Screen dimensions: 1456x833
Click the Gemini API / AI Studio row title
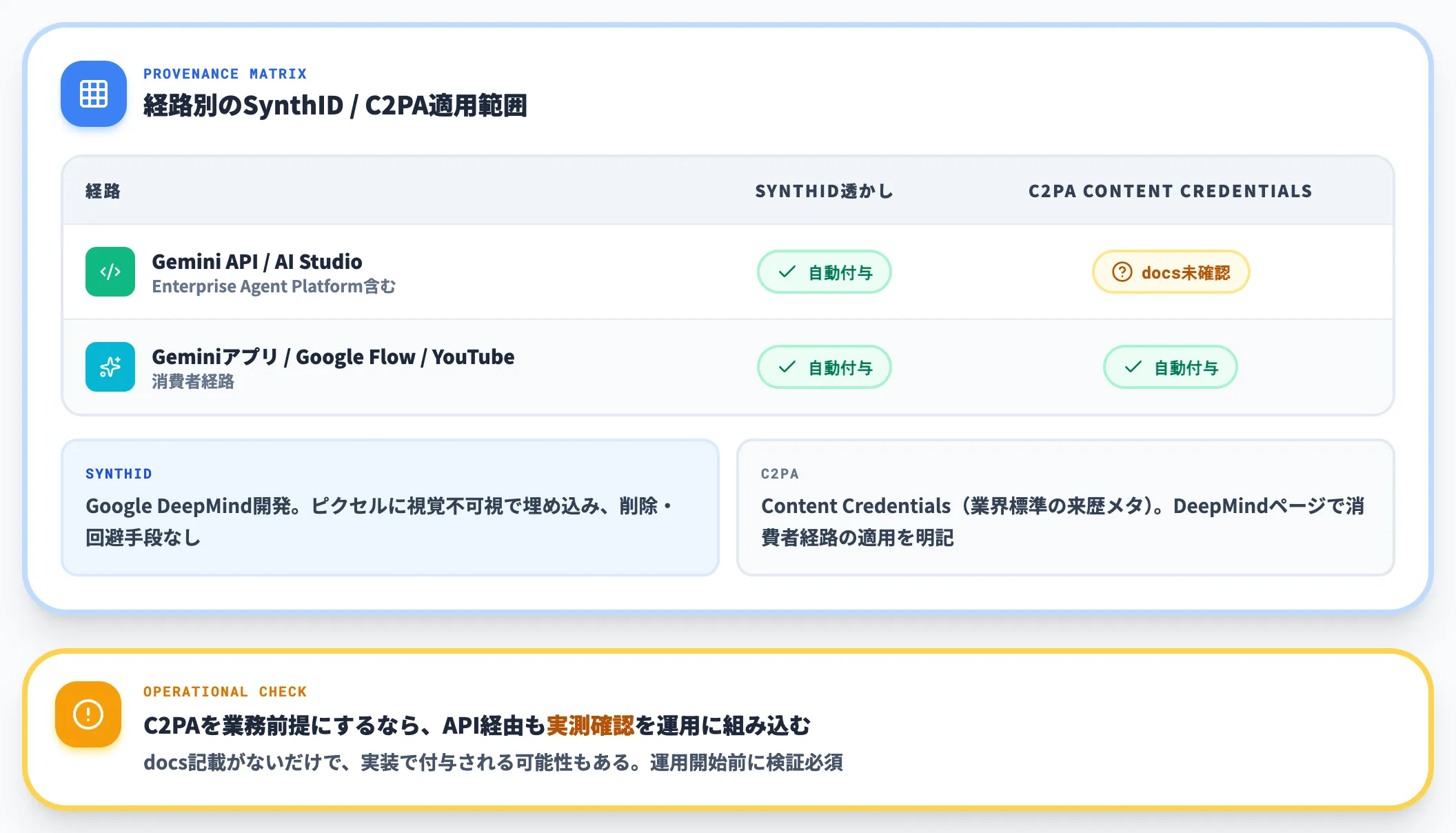click(257, 261)
